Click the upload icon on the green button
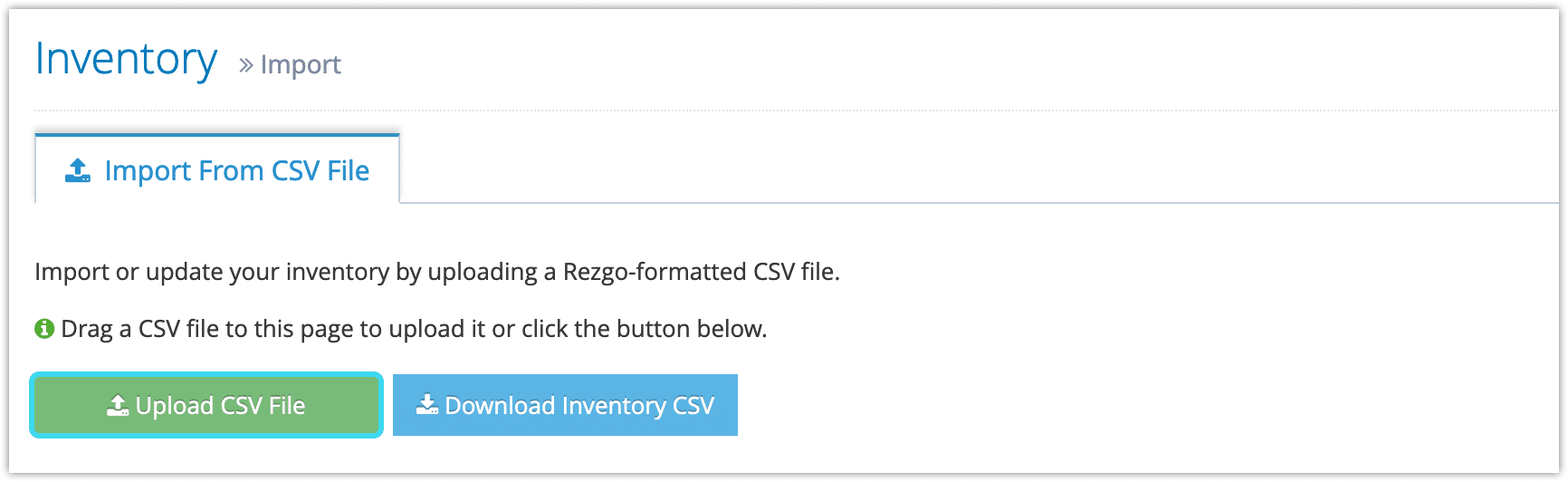The image size is (1568, 482). pyautogui.click(x=118, y=405)
